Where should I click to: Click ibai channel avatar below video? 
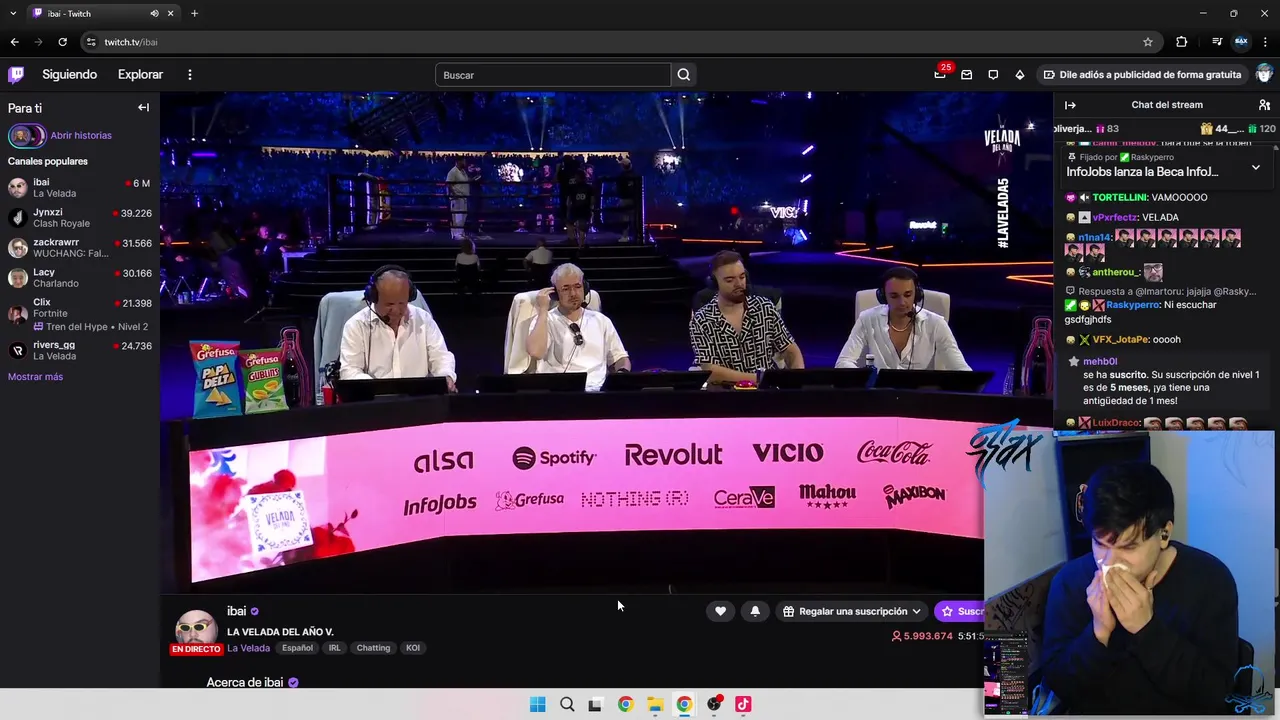[196, 630]
